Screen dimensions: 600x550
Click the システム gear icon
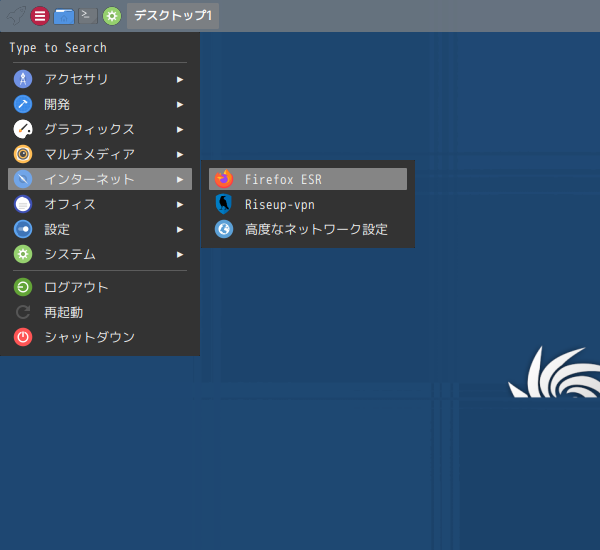pos(23,254)
